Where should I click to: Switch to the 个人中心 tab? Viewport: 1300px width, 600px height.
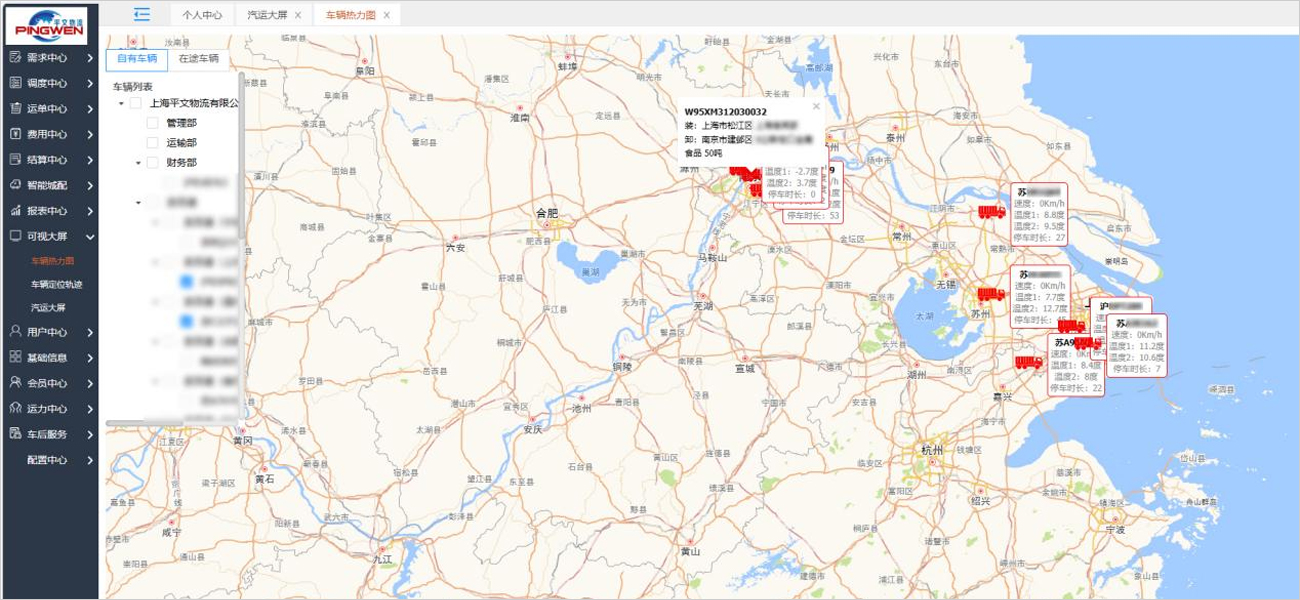[204, 15]
